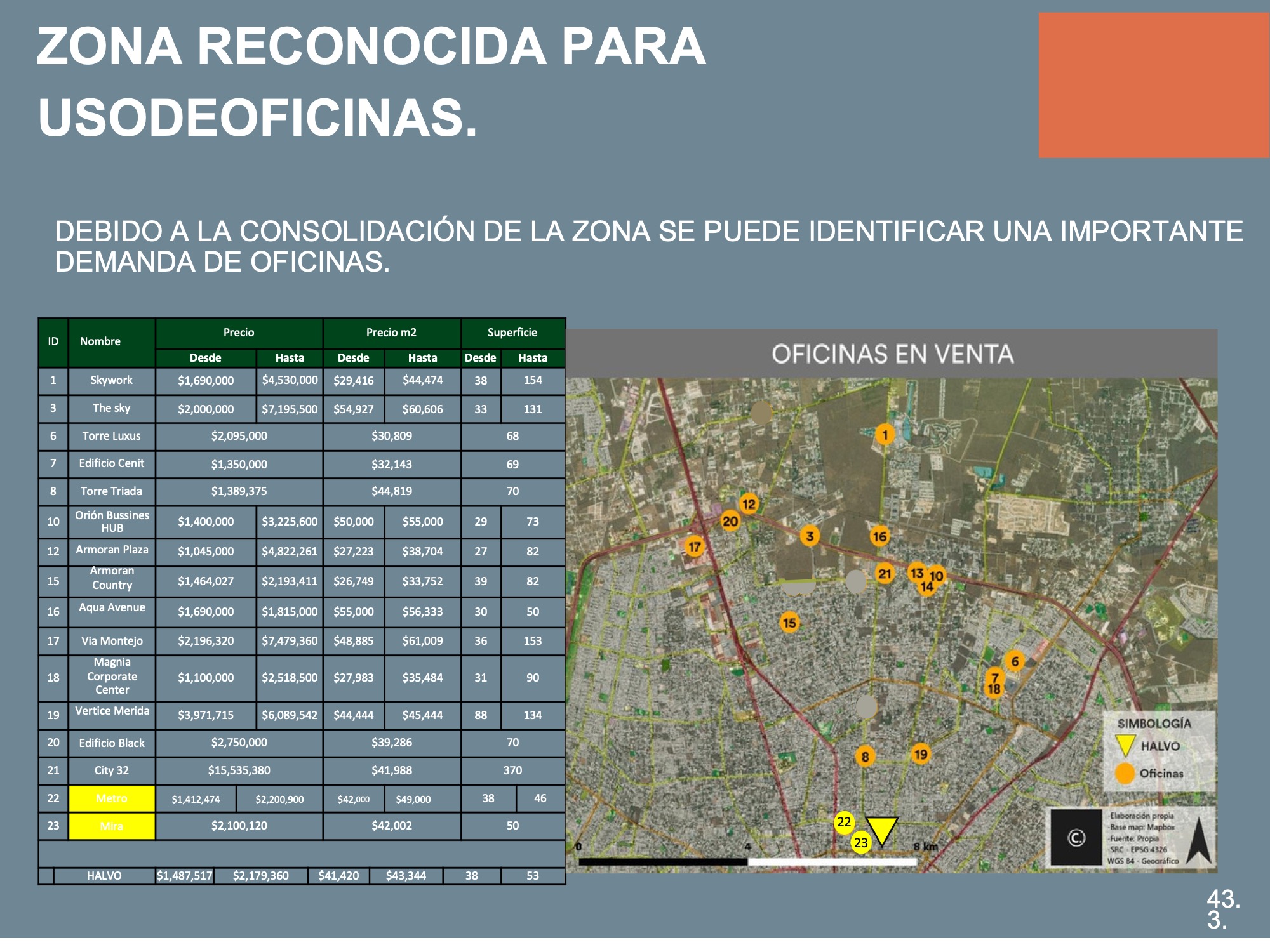This screenshot has width=1270, height=952.
Task: Click the 'City 32' name cell
Action: coord(112,770)
